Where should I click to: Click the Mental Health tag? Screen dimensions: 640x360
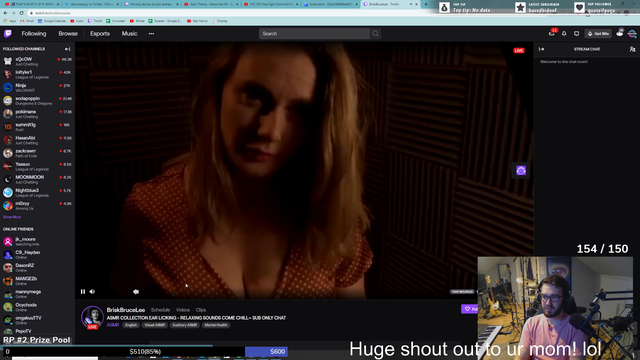[x=216, y=325]
